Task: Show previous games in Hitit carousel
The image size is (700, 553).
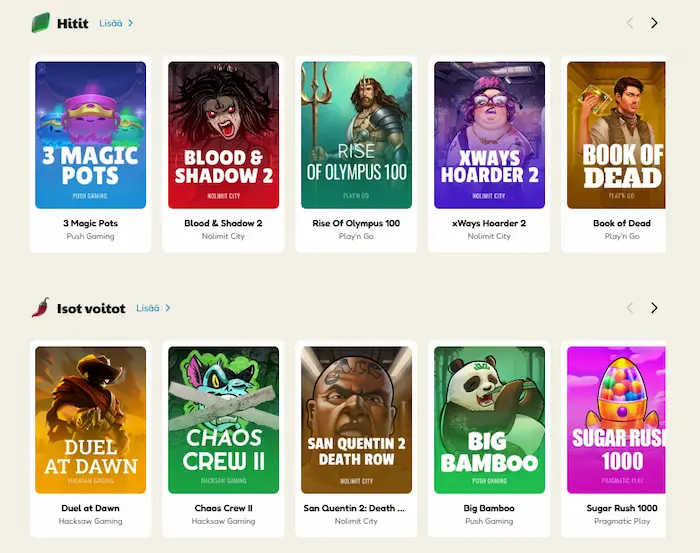Action: [x=630, y=23]
